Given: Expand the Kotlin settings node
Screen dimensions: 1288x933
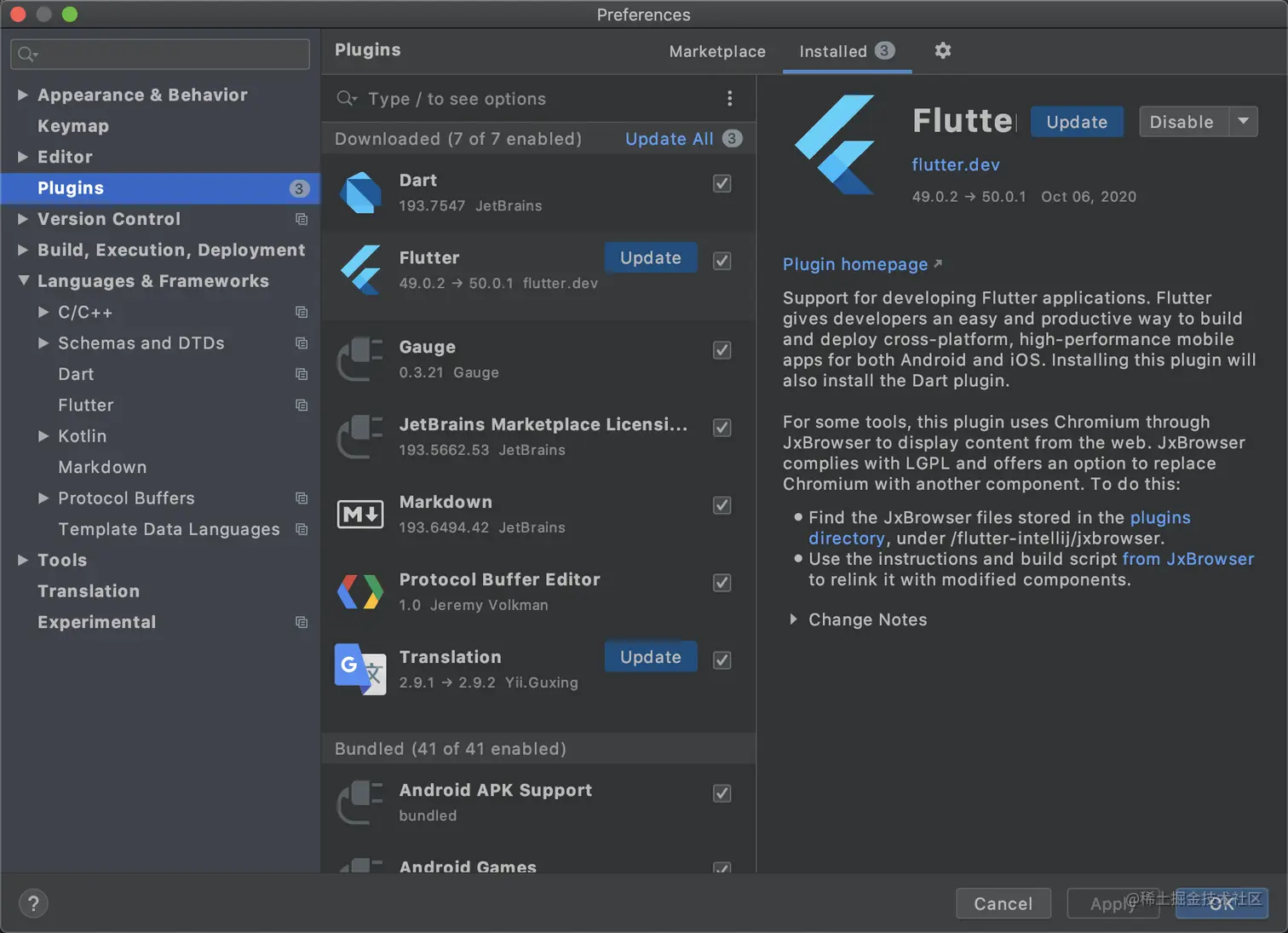Looking at the screenshot, I should pos(43,436).
